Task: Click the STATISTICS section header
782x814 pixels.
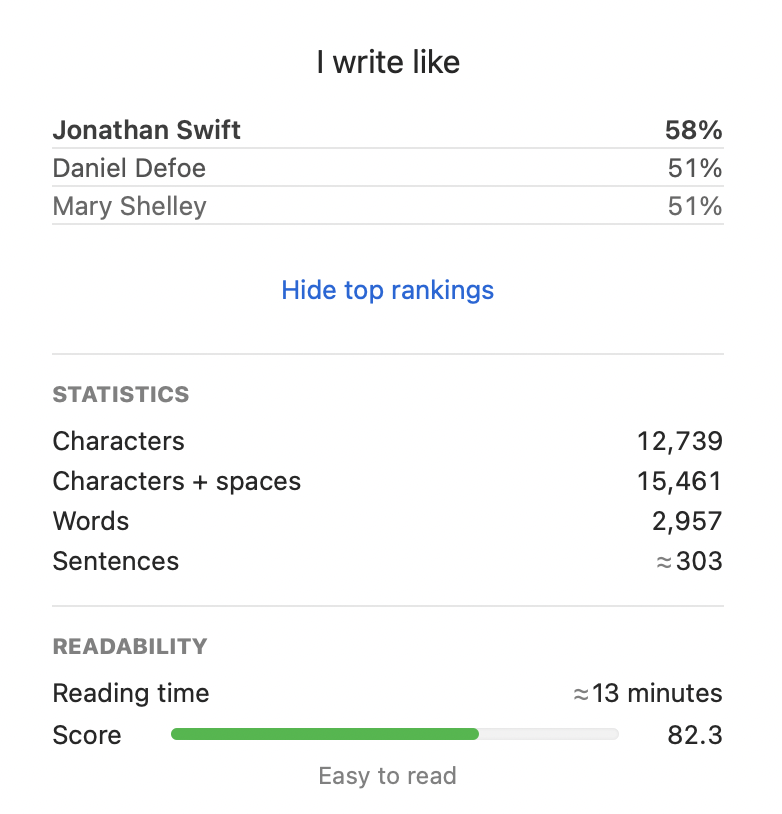Action: click(120, 395)
